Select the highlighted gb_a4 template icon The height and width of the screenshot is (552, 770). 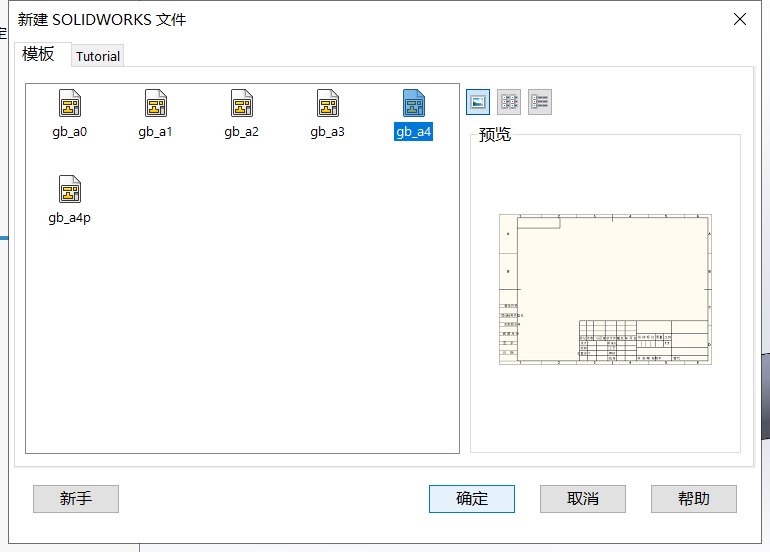[413, 103]
